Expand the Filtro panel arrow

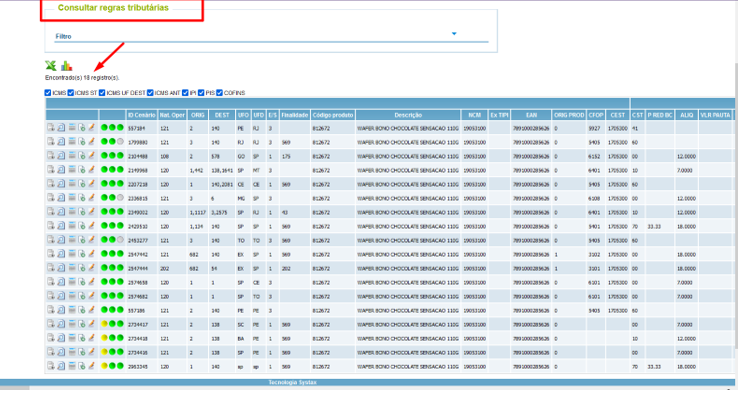(454, 34)
